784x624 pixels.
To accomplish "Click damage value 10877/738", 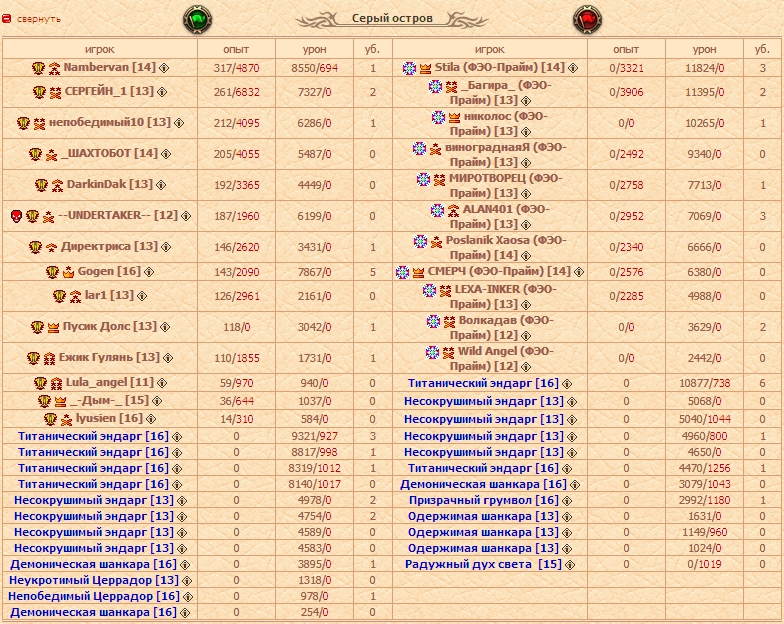I will click(704, 384).
